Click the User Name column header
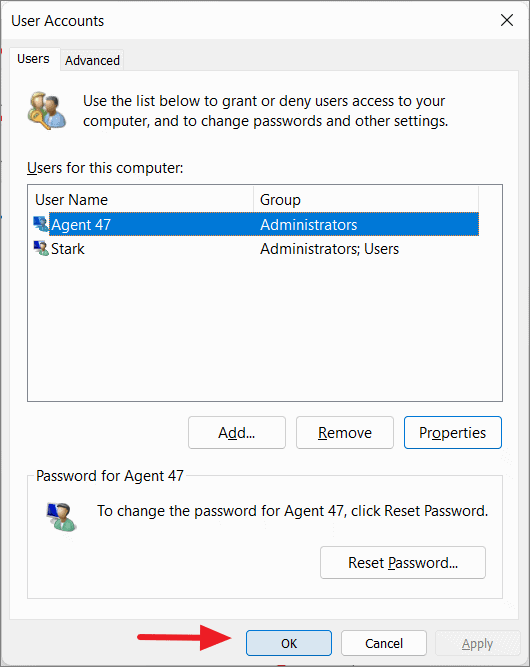The width and height of the screenshot is (530, 667). 141,200
